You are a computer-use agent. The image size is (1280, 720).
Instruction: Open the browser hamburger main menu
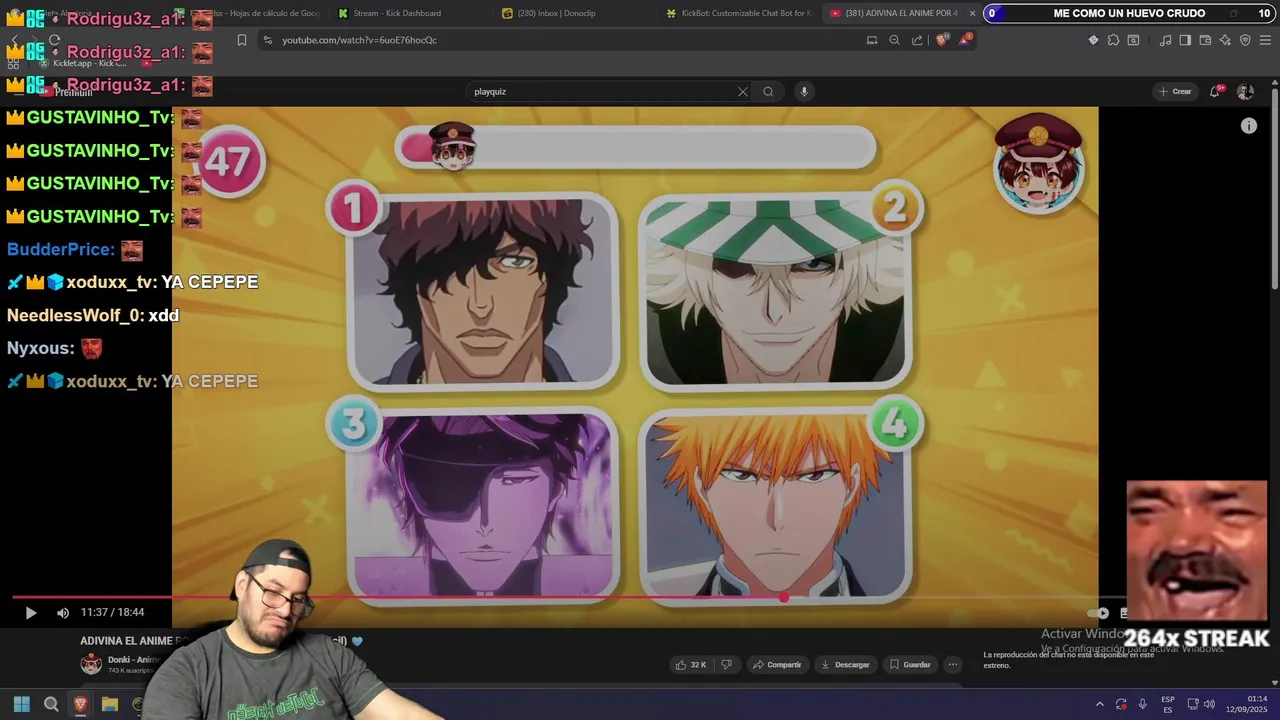[x=1265, y=40]
